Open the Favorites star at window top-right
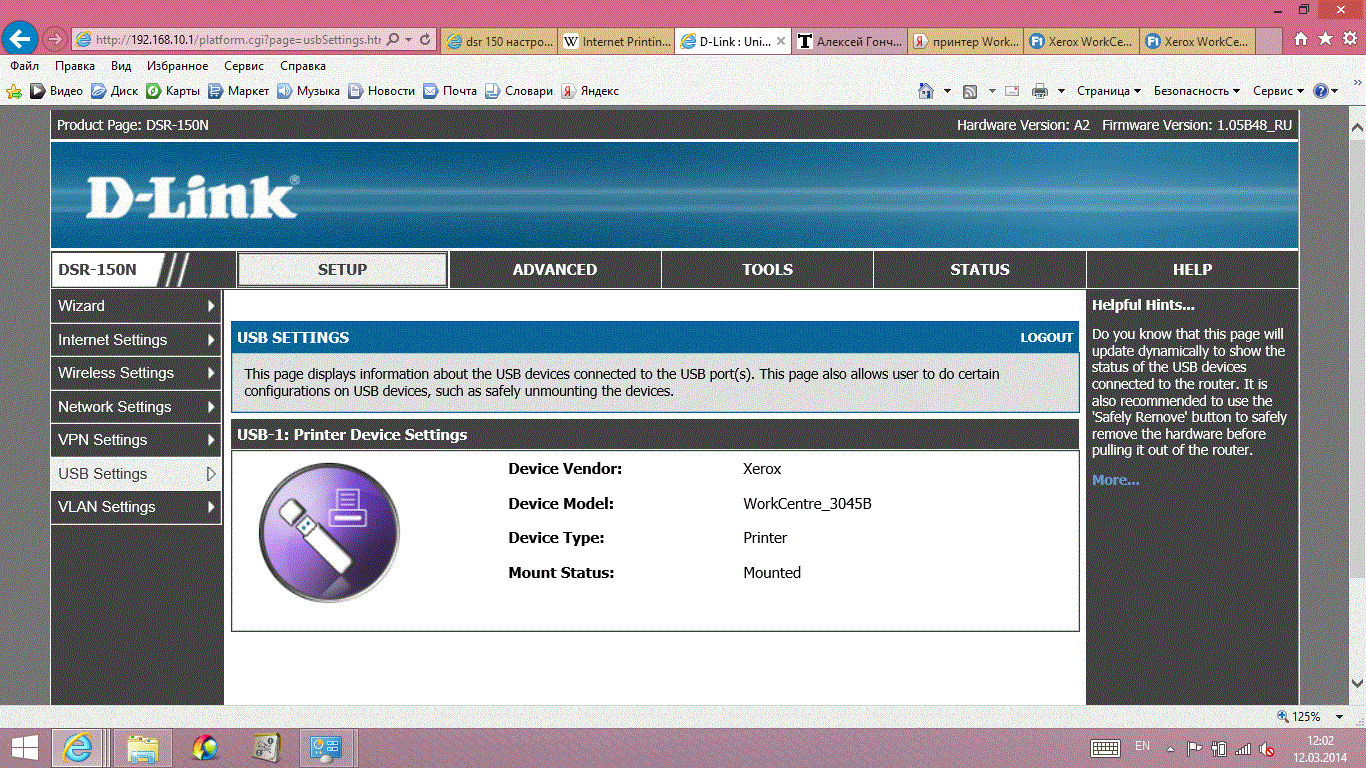This screenshot has height=768, width=1366. pyautogui.click(x=1325, y=39)
